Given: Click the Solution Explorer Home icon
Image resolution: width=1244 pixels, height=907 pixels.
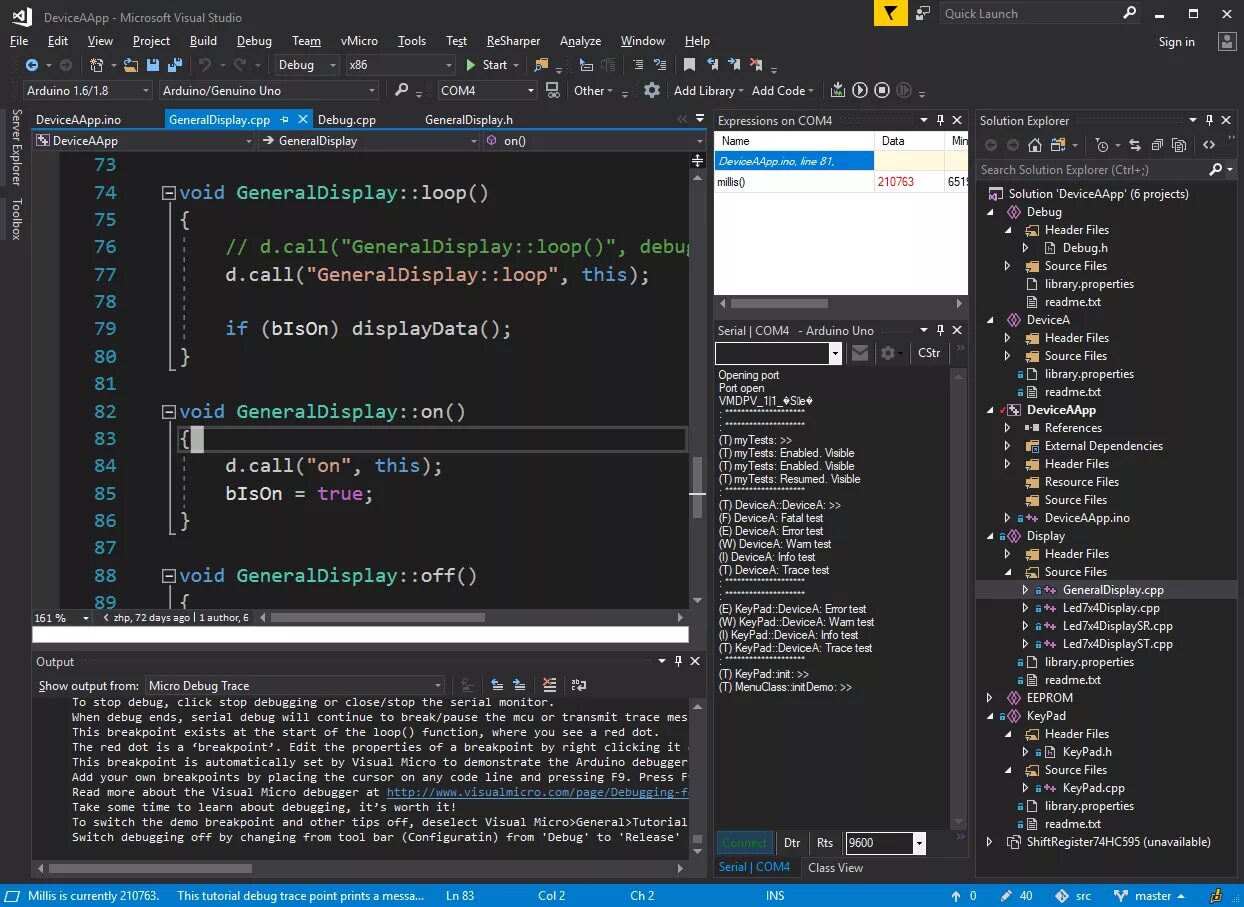Looking at the screenshot, I should (x=1034, y=145).
